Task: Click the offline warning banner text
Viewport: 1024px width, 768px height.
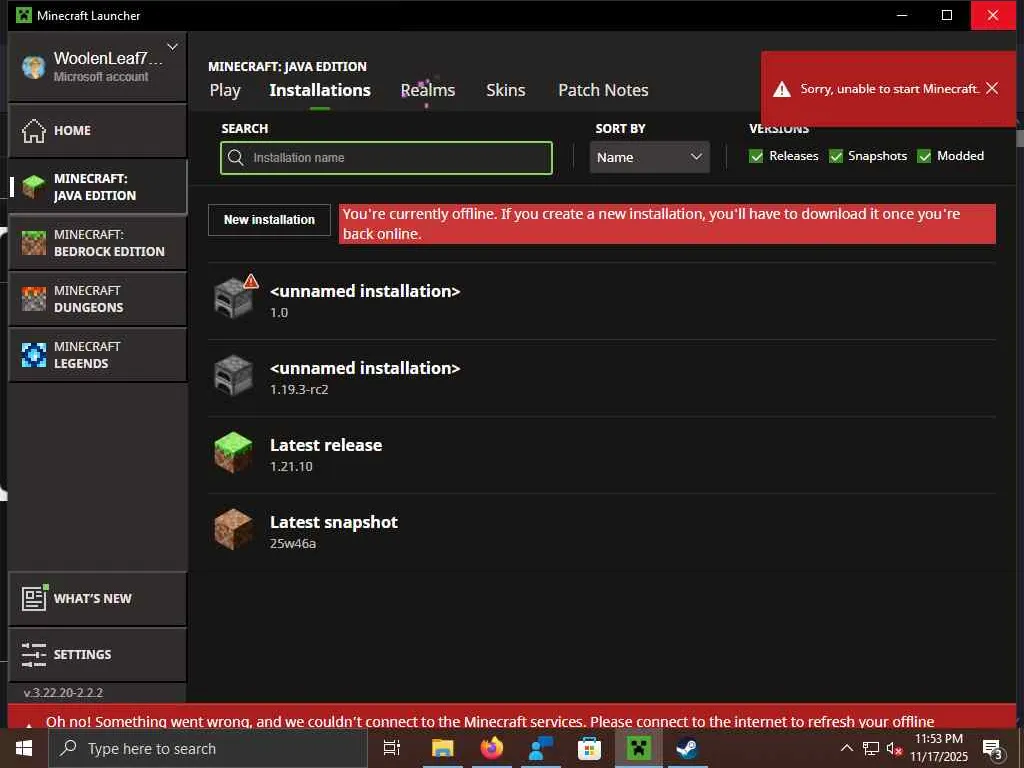Action: (x=667, y=224)
